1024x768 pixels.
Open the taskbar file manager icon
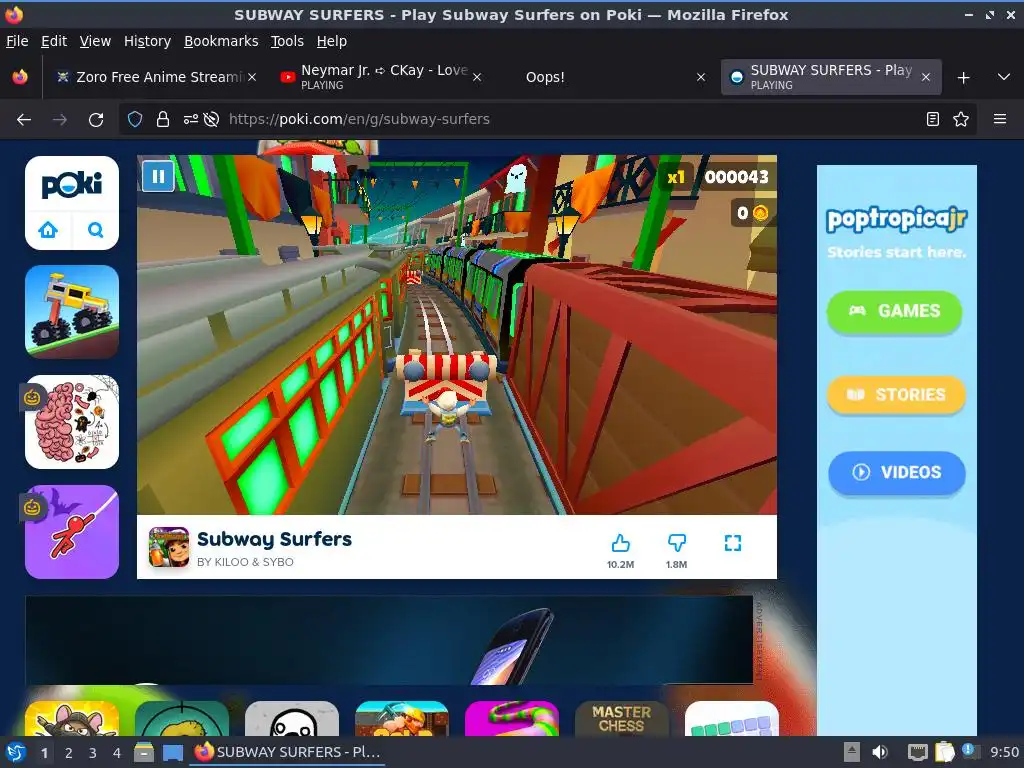(x=144, y=753)
